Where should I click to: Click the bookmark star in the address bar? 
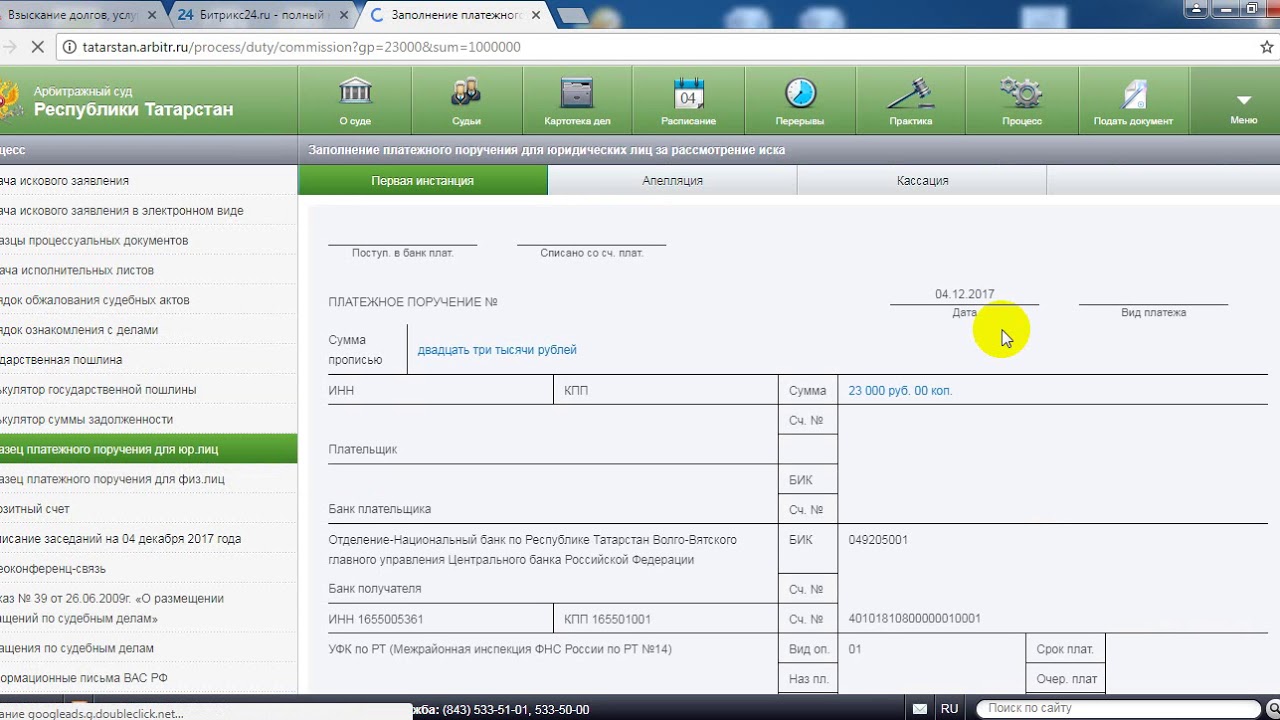coord(1266,47)
